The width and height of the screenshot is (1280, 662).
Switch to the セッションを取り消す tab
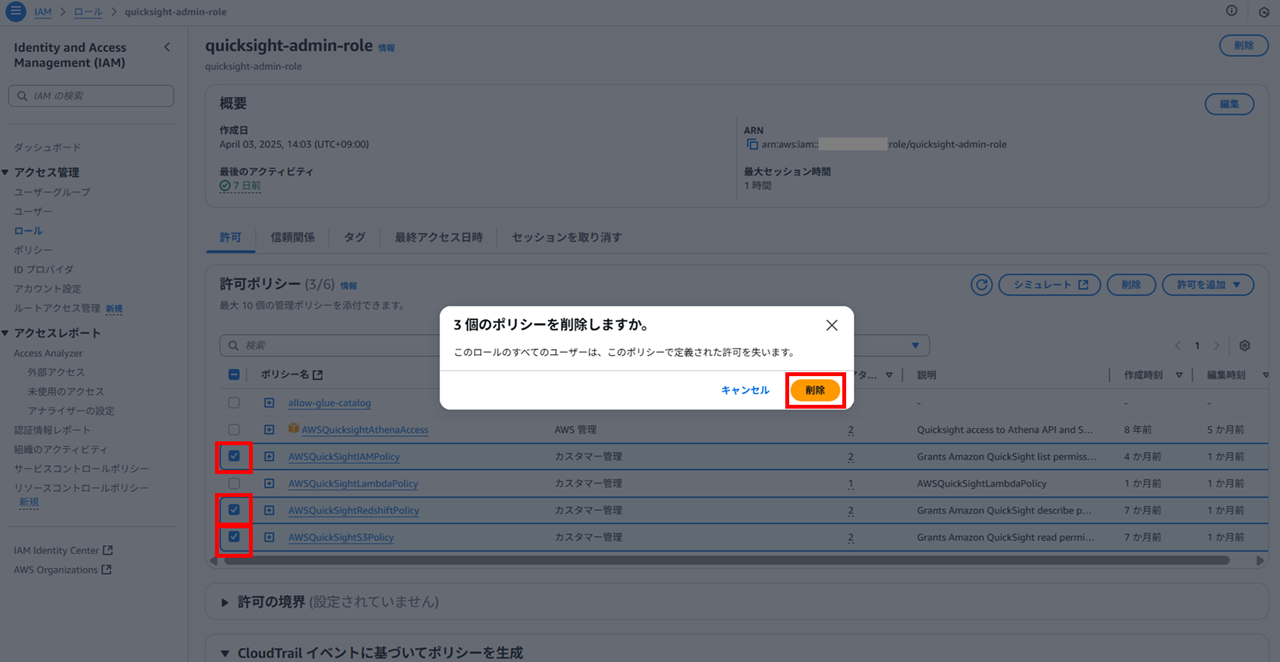coord(566,237)
